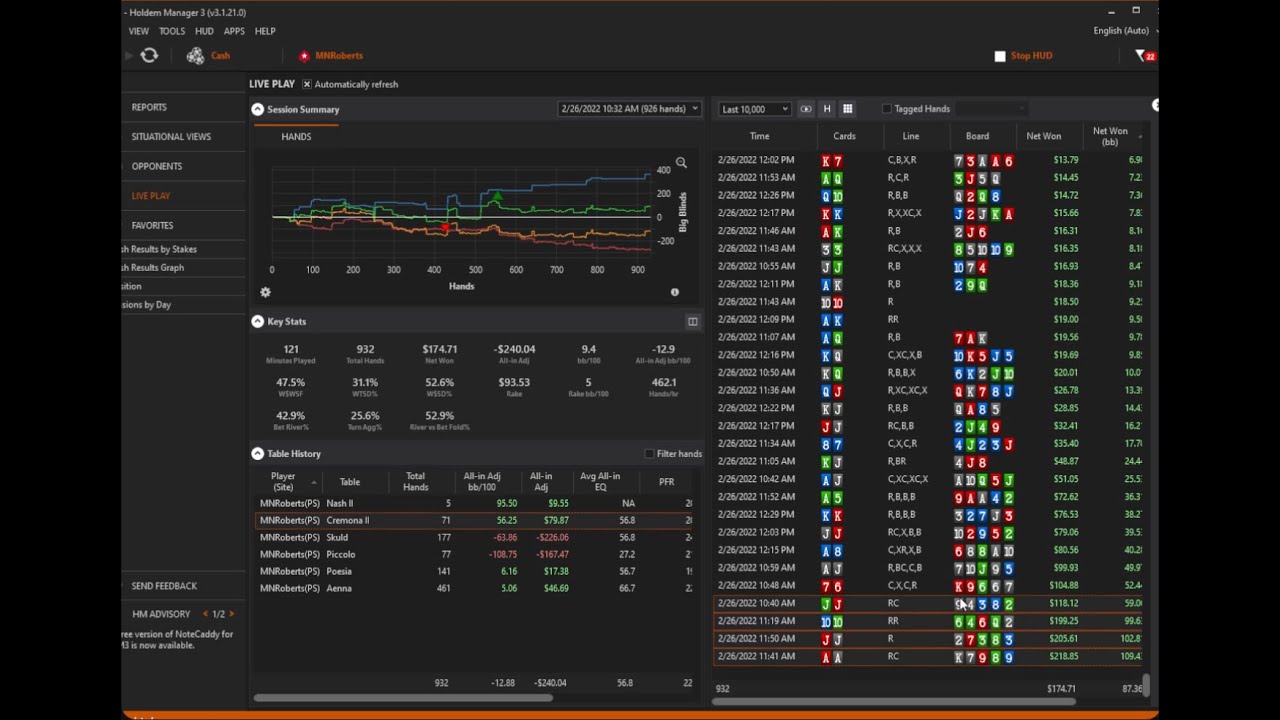Image resolution: width=1280 pixels, height=720 pixels.
Task: Collapse the Session Summary section
Action: point(257,109)
